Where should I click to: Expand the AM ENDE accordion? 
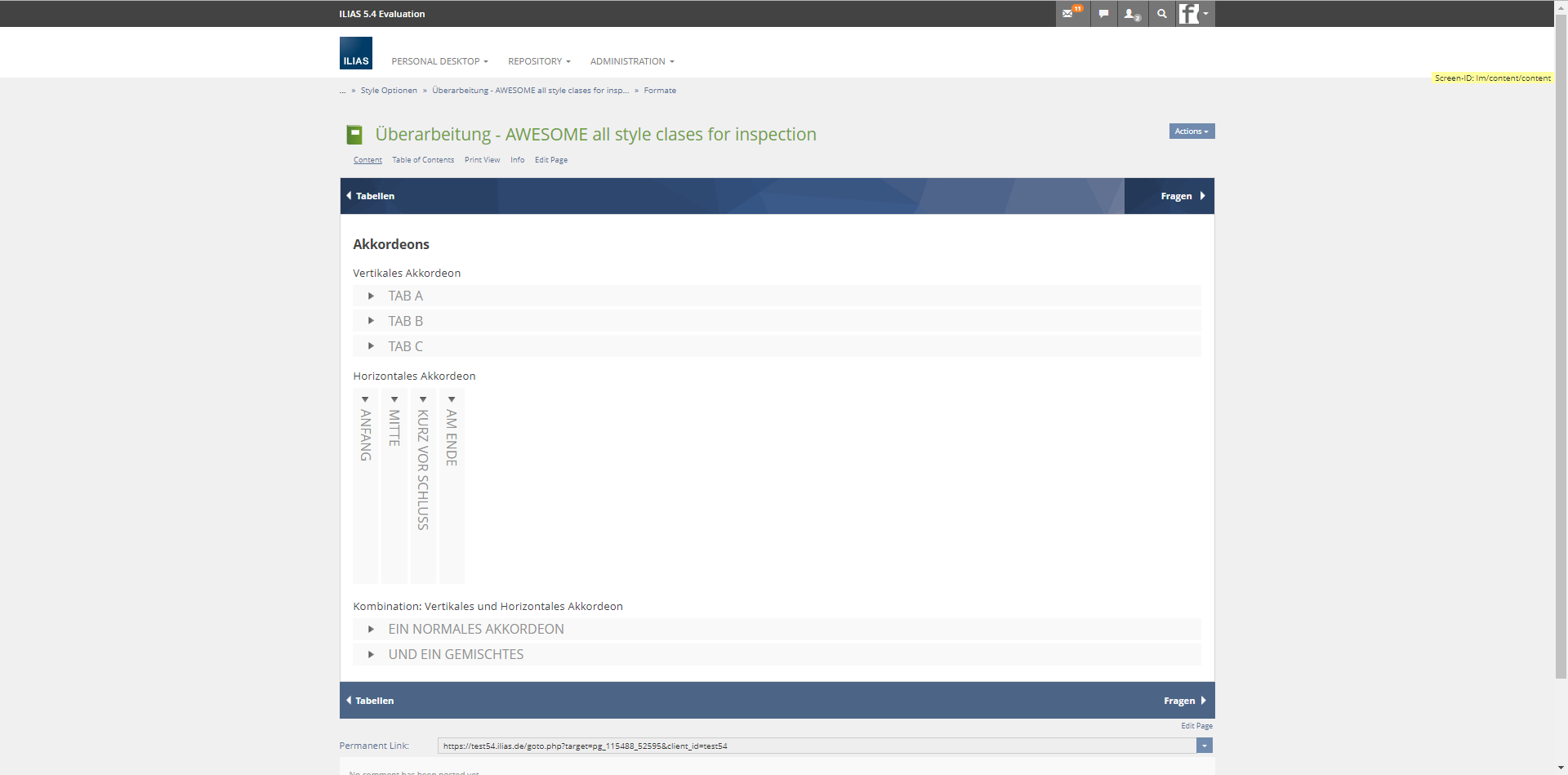click(452, 486)
